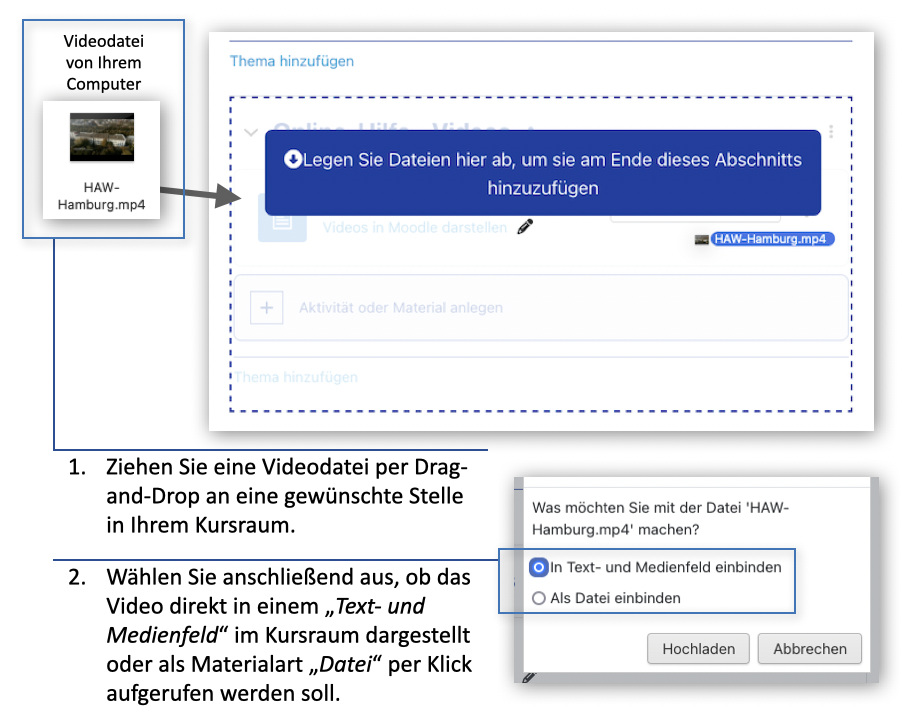Click the plus icon for Aktivität oder Material anlegen
This screenshot has height=726, width=905.
tap(266, 308)
